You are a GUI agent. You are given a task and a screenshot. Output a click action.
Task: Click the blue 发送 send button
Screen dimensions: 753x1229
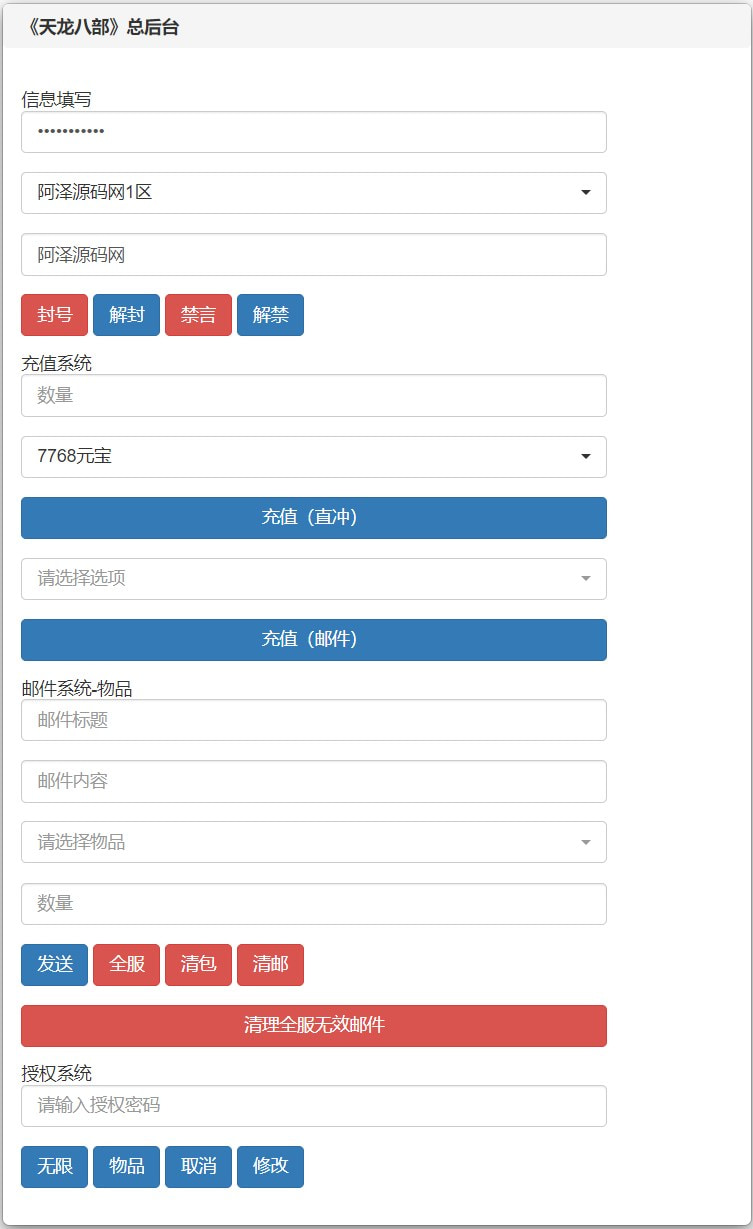(x=54, y=965)
